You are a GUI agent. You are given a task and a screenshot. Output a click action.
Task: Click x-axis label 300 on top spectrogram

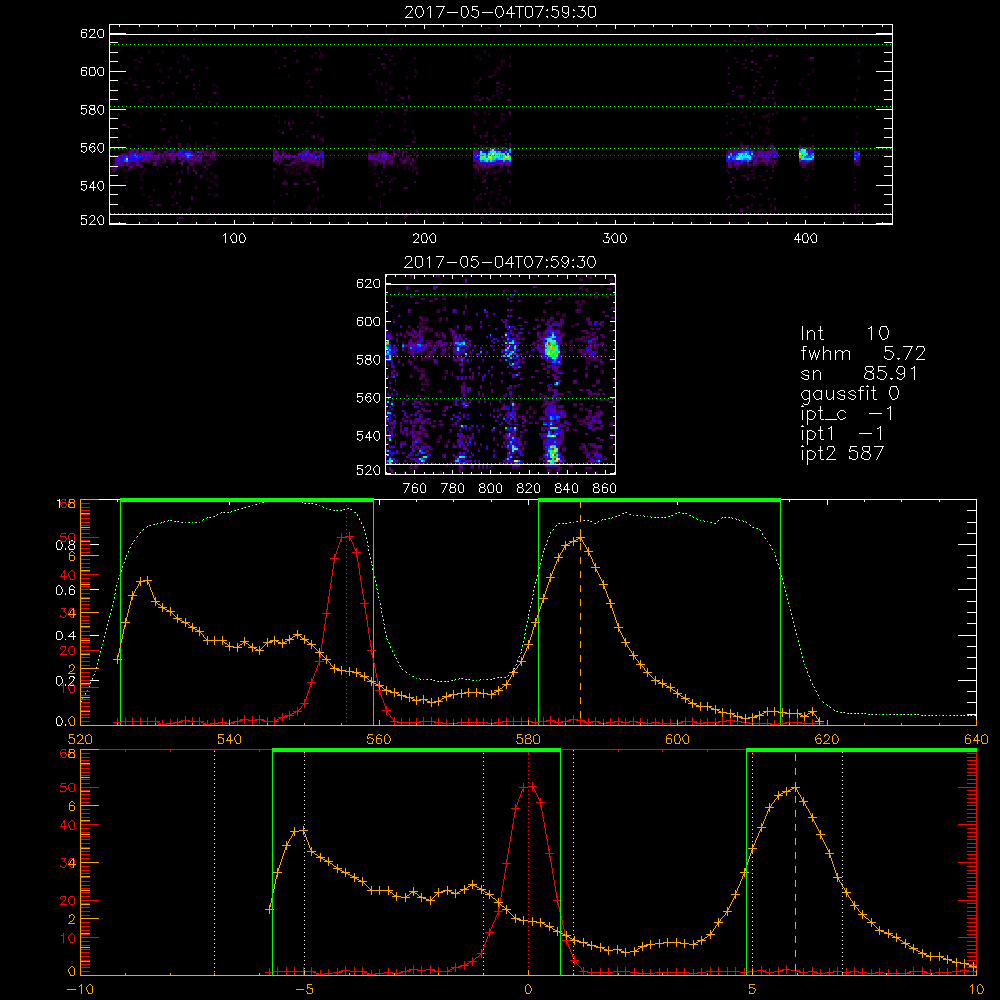tap(615, 239)
